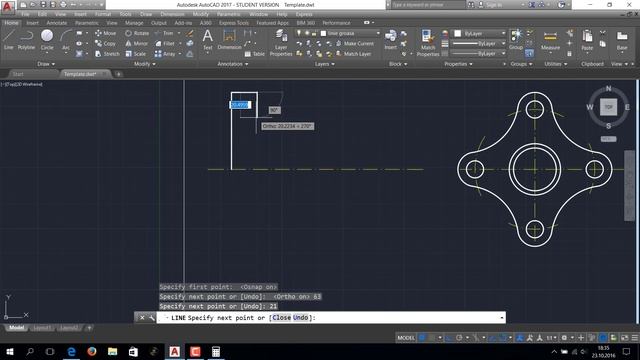Image resolution: width=640 pixels, height=360 pixels.
Task: Click the TOP face of ViewCube
Action: 608,107
